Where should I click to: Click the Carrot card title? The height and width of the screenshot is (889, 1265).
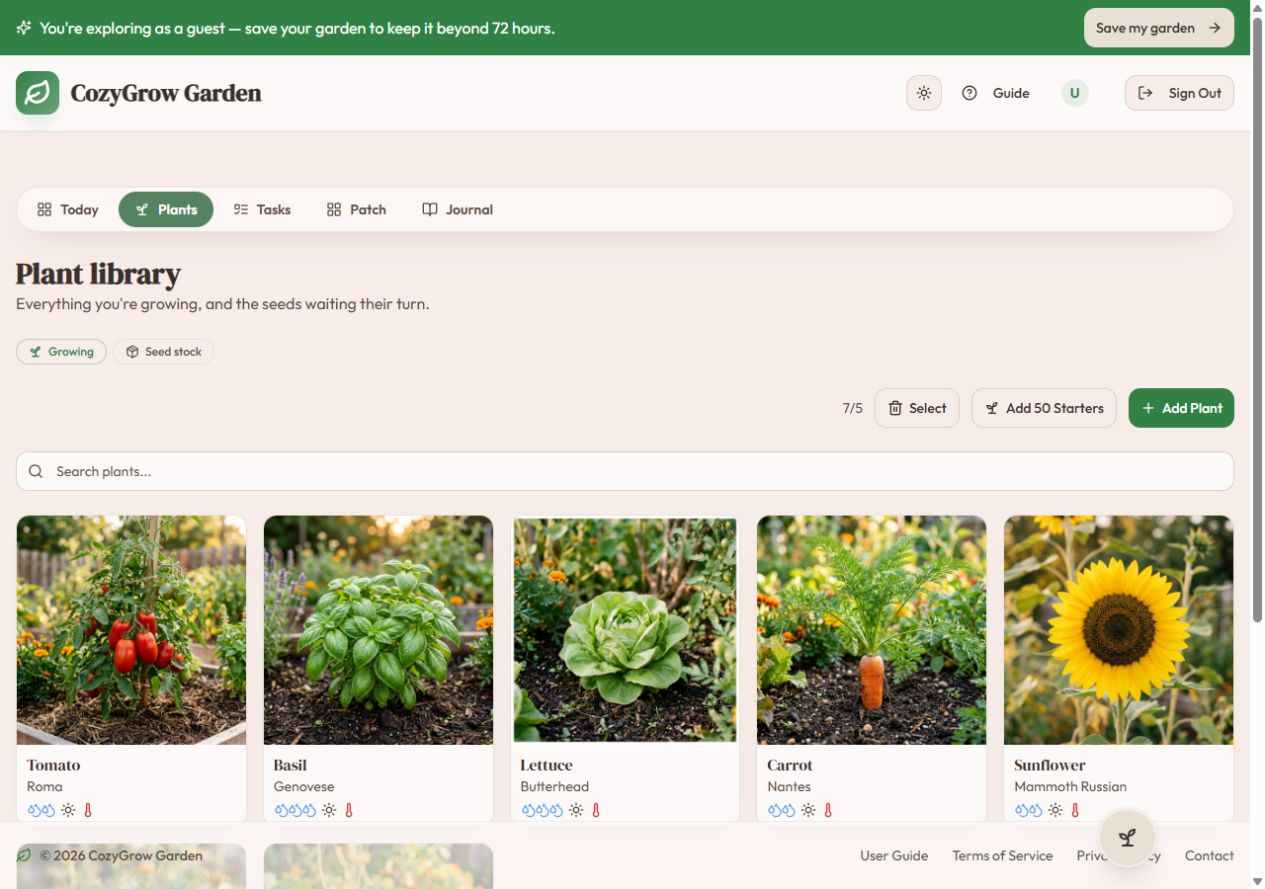(790, 765)
